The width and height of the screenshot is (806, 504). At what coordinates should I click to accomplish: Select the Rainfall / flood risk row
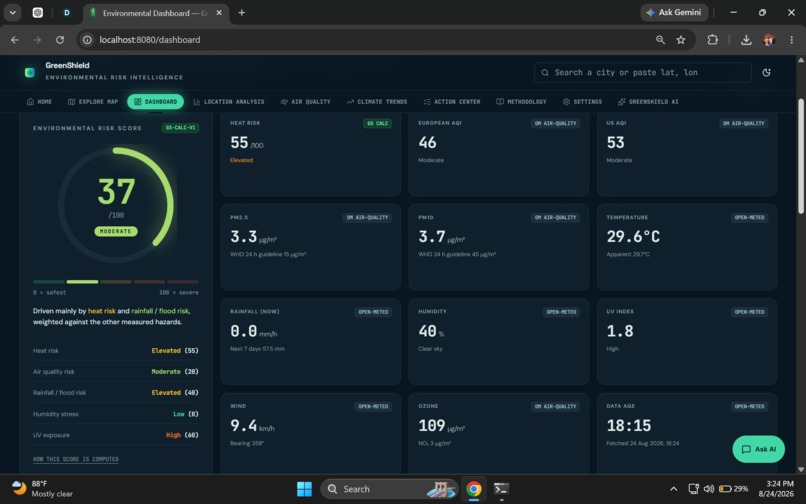[116, 392]
